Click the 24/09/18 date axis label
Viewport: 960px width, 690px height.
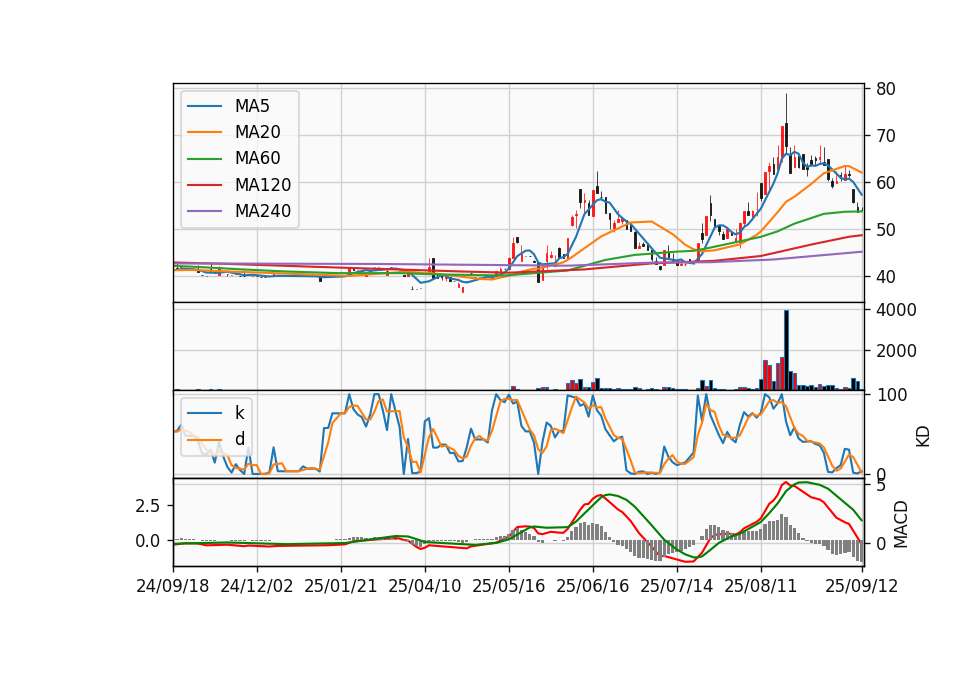(173, 586)
